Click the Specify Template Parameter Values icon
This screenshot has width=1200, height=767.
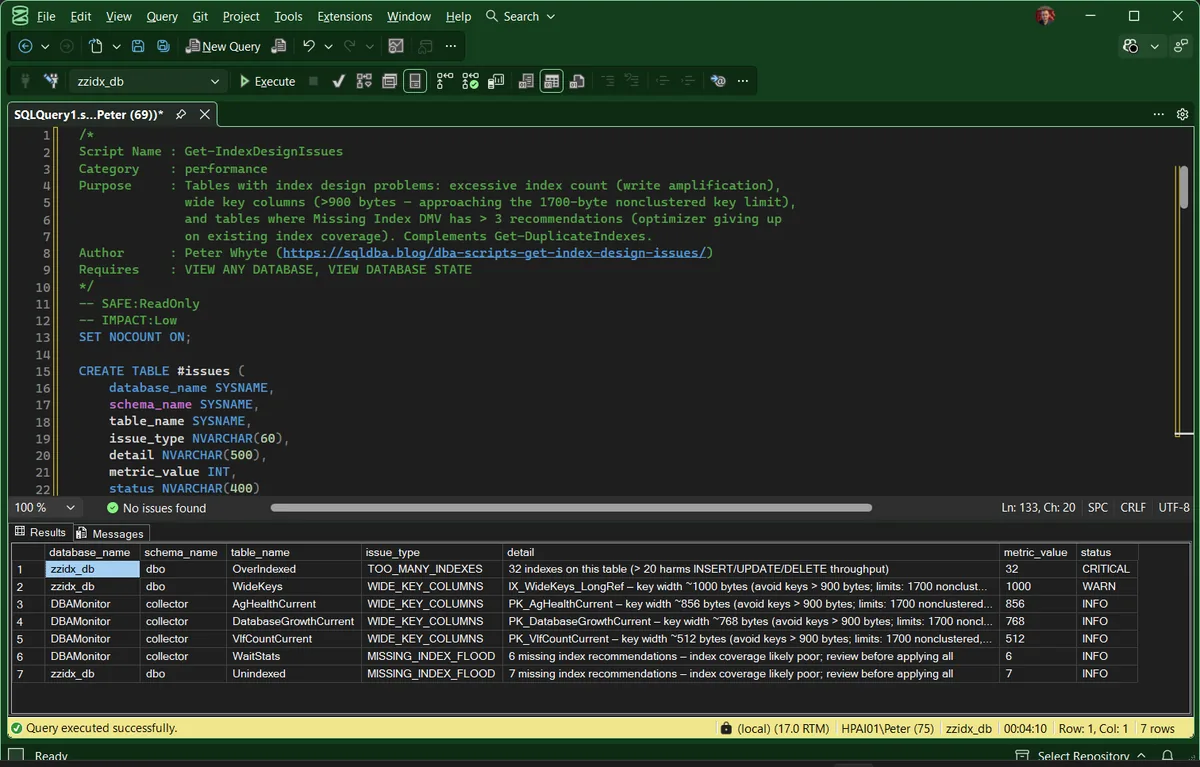[x=718, y=81]
